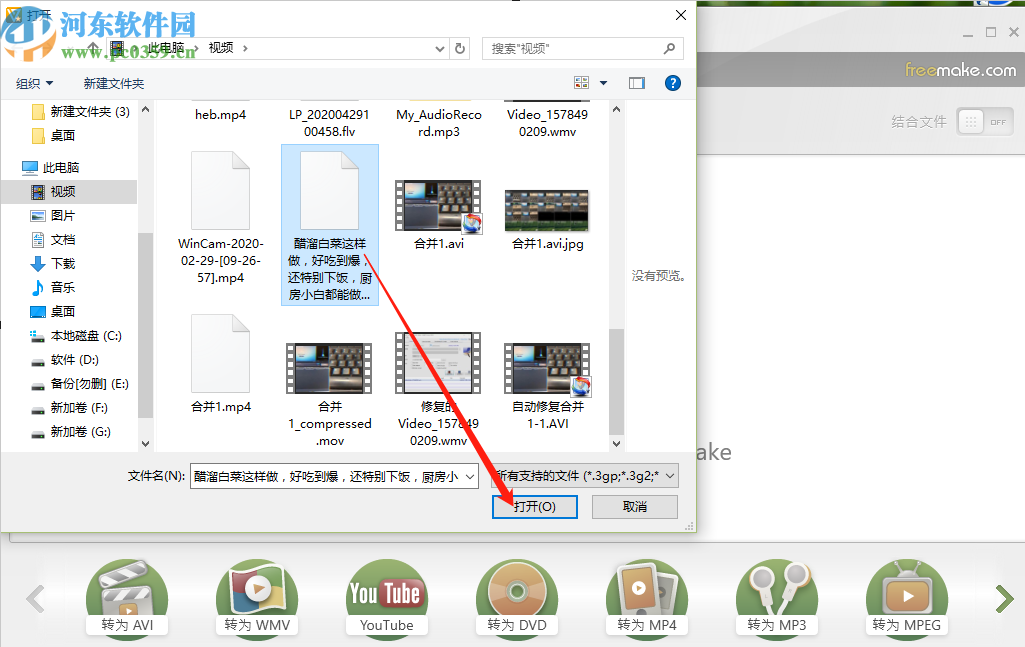Select the 转为 MP3 conversion icon

777,598
